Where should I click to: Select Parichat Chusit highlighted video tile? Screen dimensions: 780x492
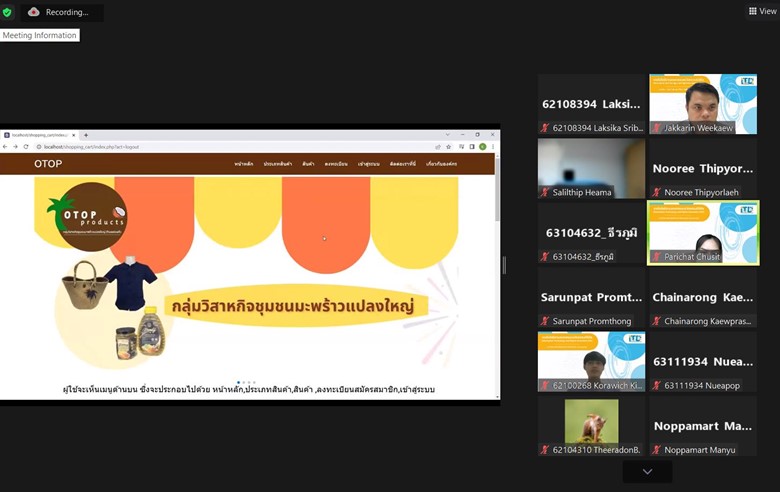pos(703,233)
